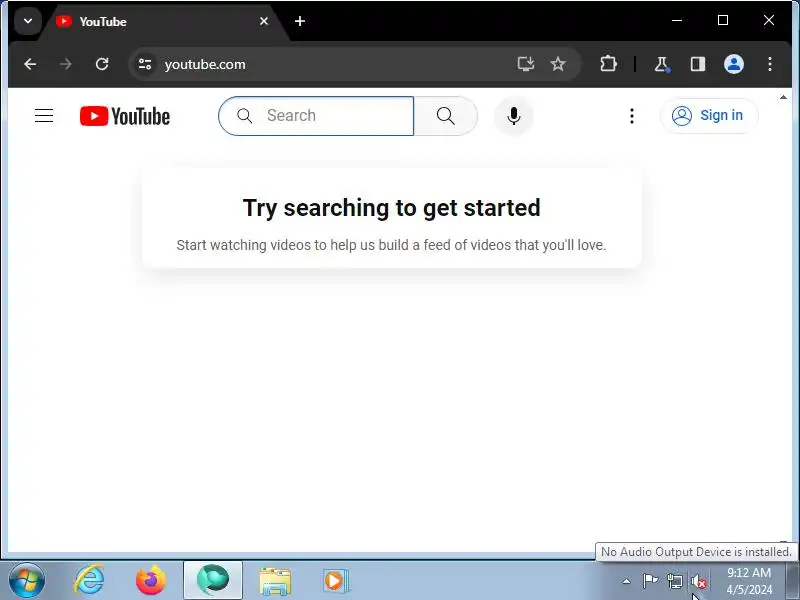
Task: Reload the current page
Action: click(102, 64)
